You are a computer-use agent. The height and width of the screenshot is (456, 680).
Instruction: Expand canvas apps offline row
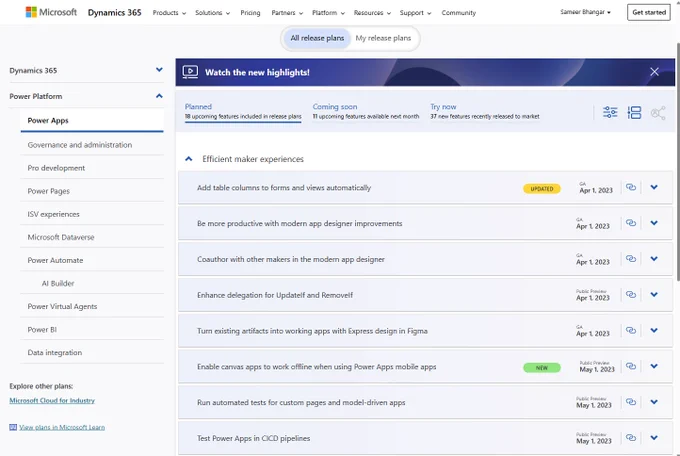(654, 366)
